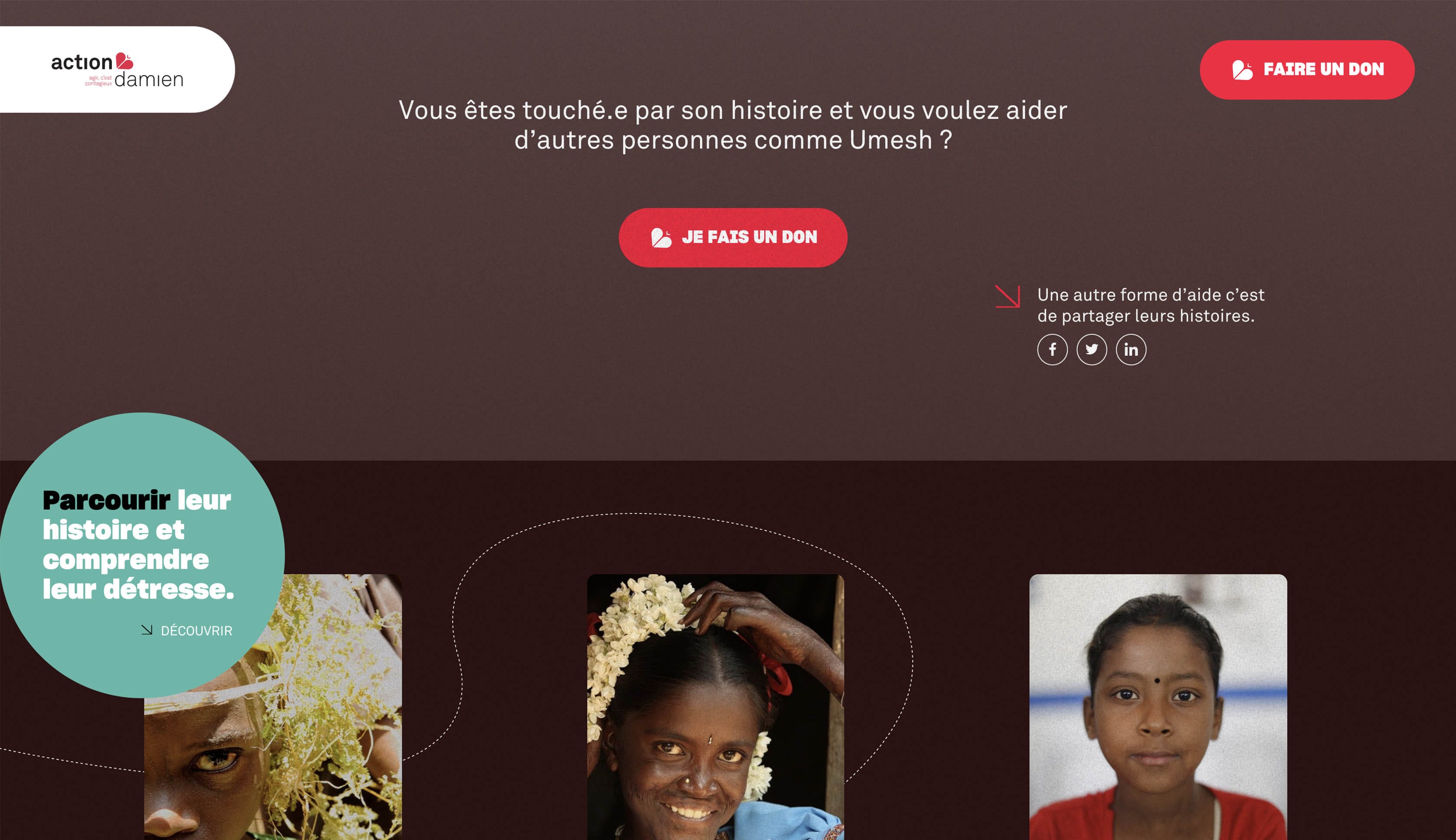Share the story on Twitter
The image size is (1456, 840).
click(x=1092, y=350)
